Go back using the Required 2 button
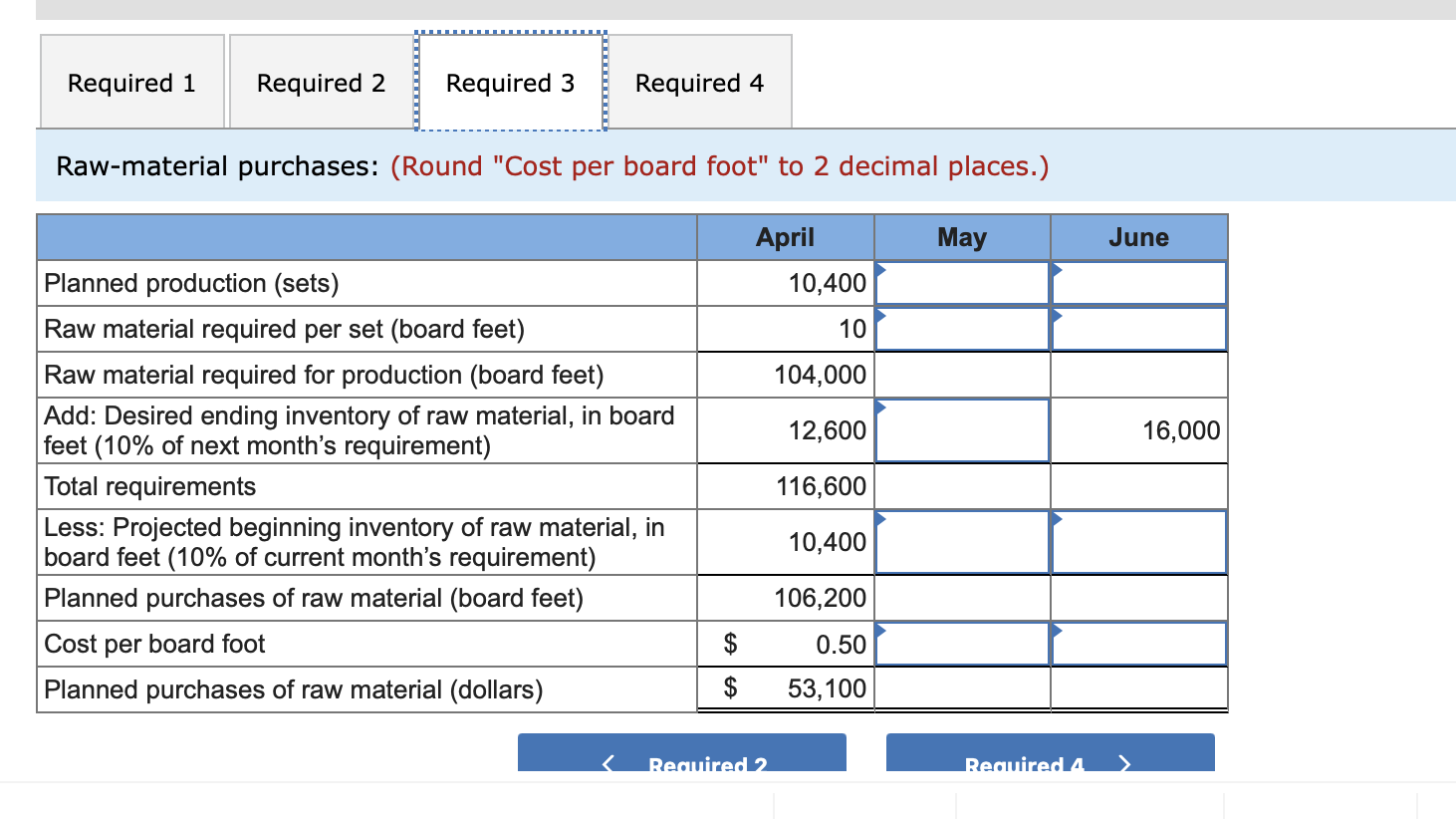This screenshot has height=819, width=1456. [682, 753]
